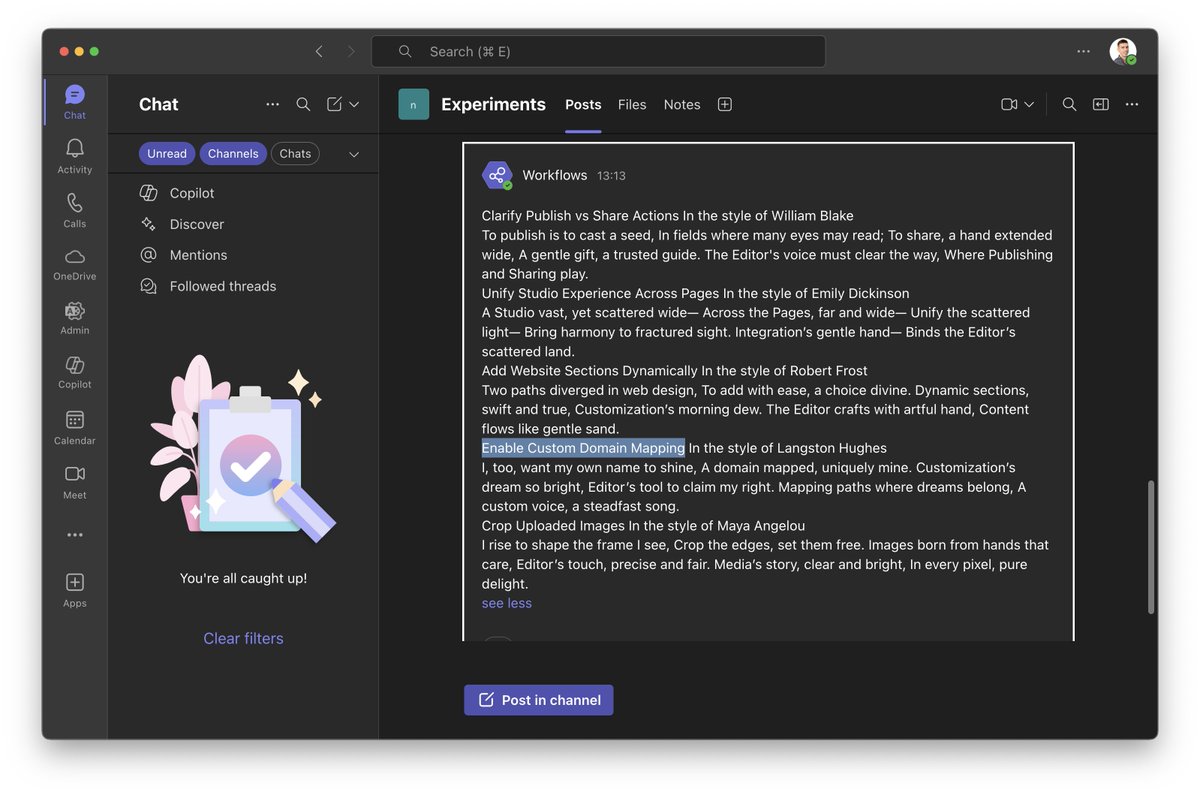Open the Activity bell icon
Screen dimensions: 1200x795
pos(75,156)
